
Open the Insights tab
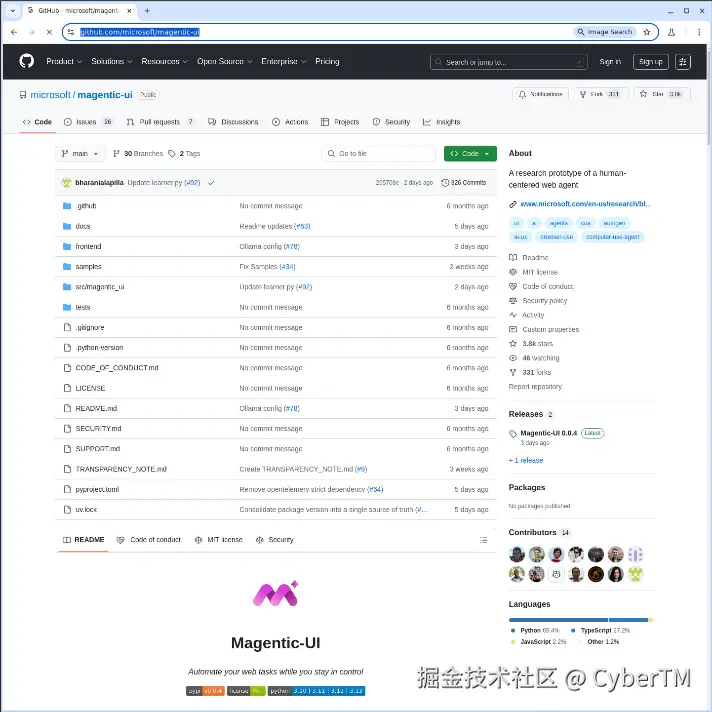[x=442, y=122]
